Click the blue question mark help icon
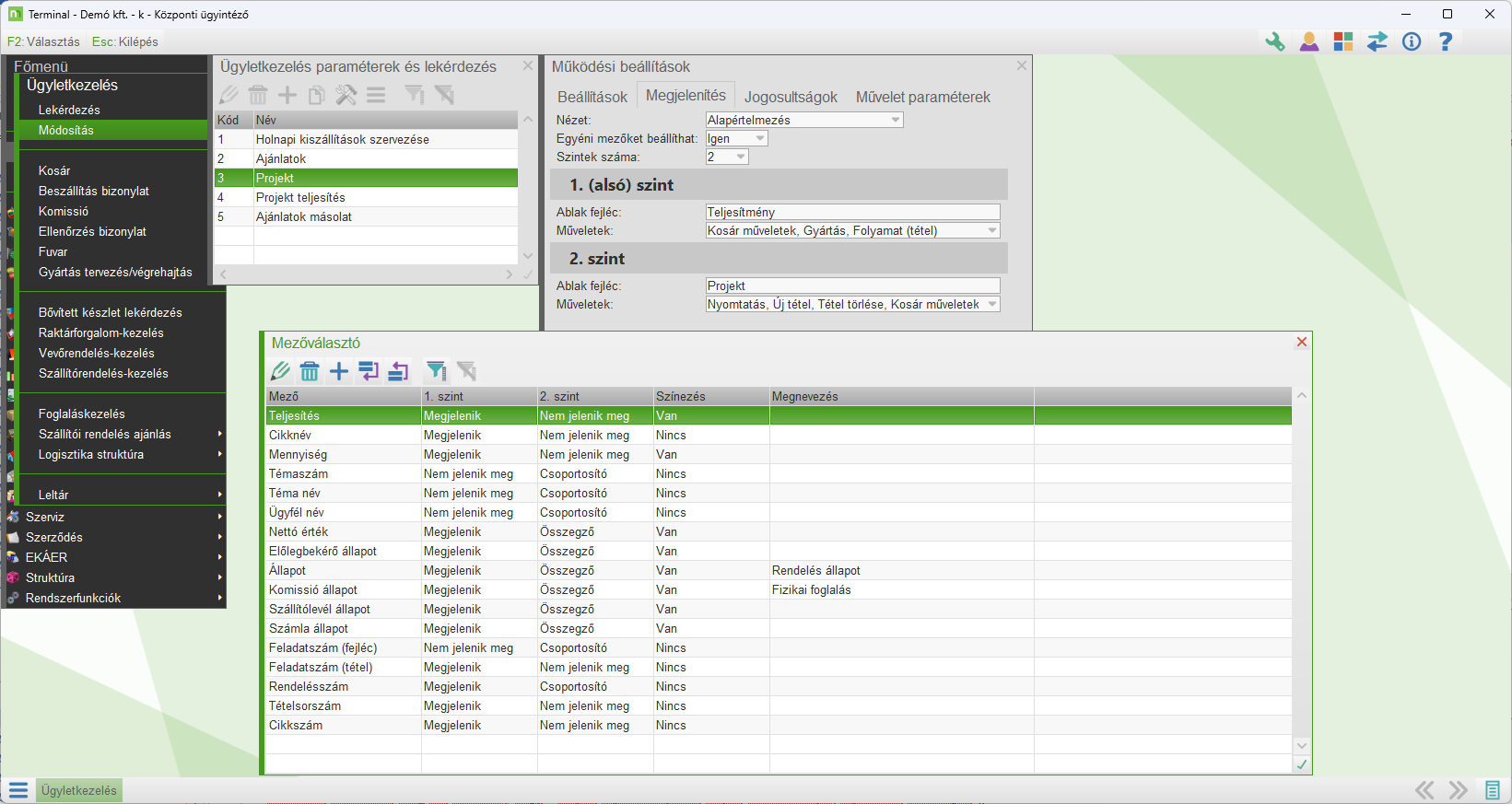1512x804 pixels. (1446, 41)
